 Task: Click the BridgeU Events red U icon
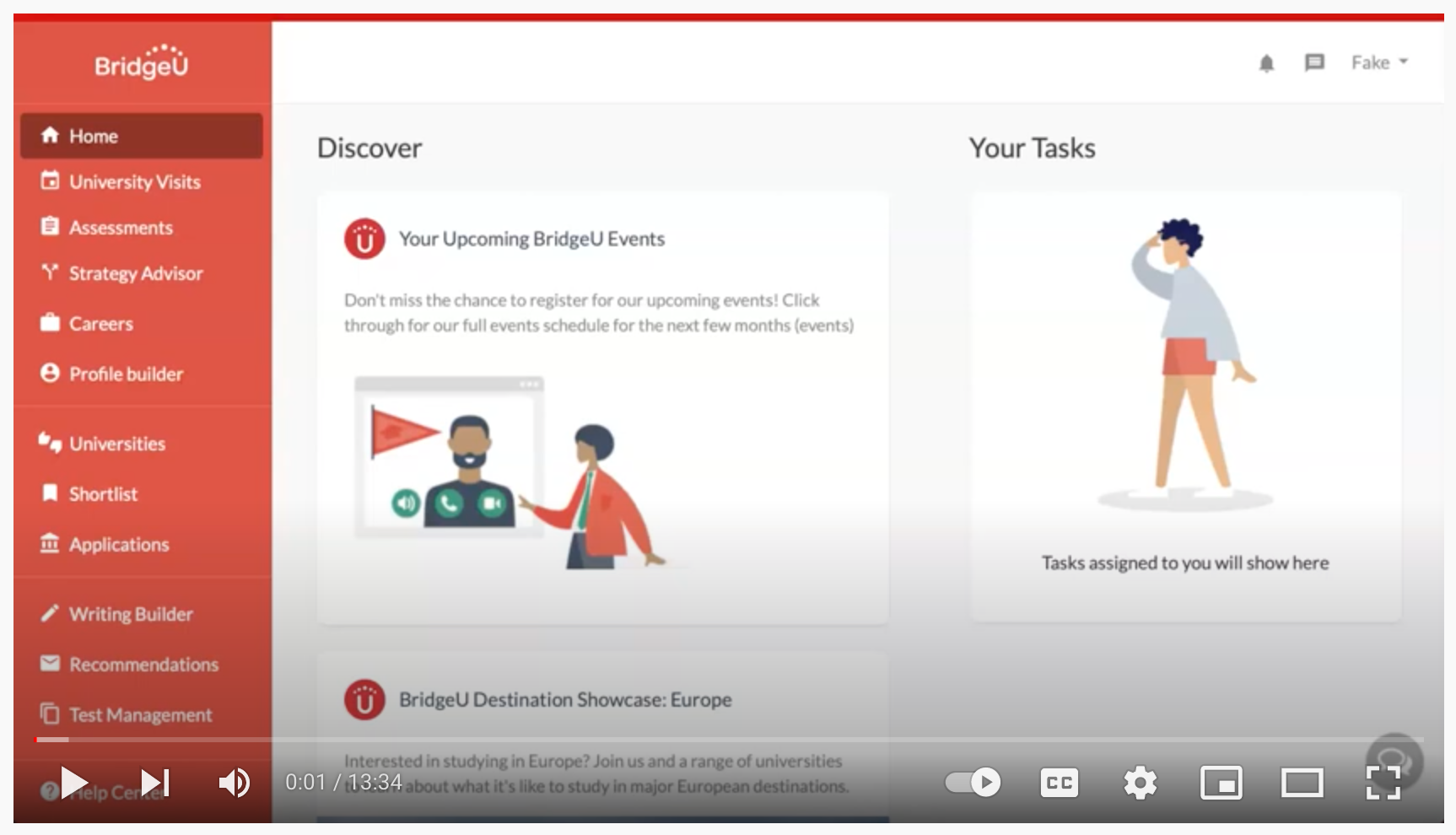364,240
